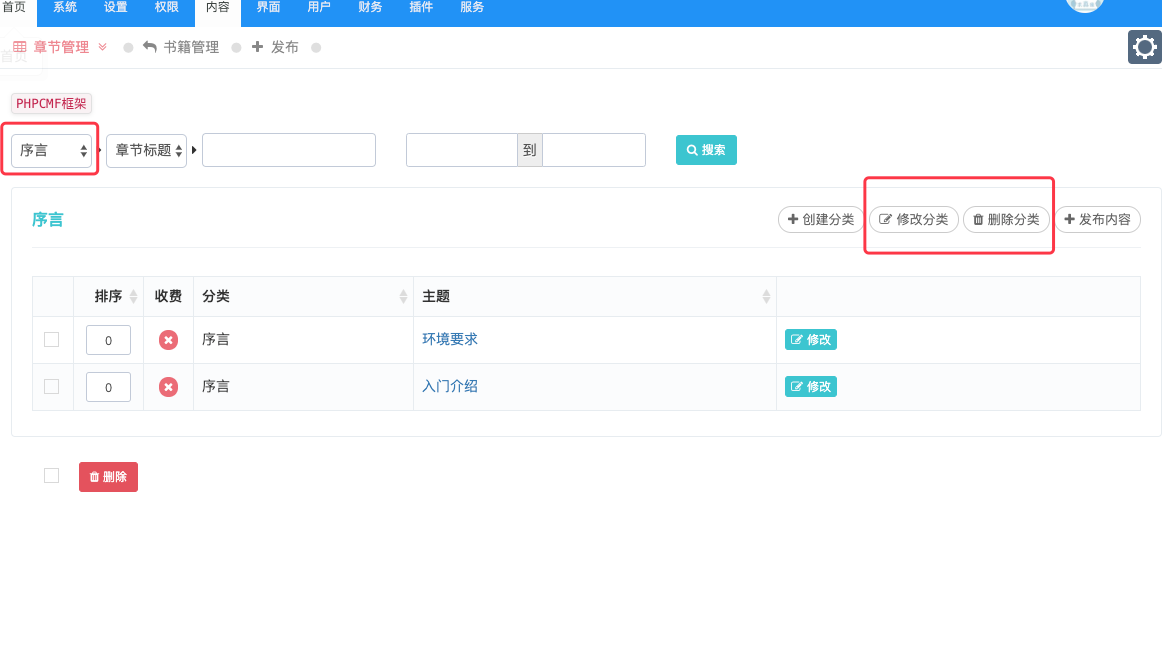The width and height of the screenshot is (1162, 654).
Task: Click the 搜索 search button
Action: pos(706,150)
